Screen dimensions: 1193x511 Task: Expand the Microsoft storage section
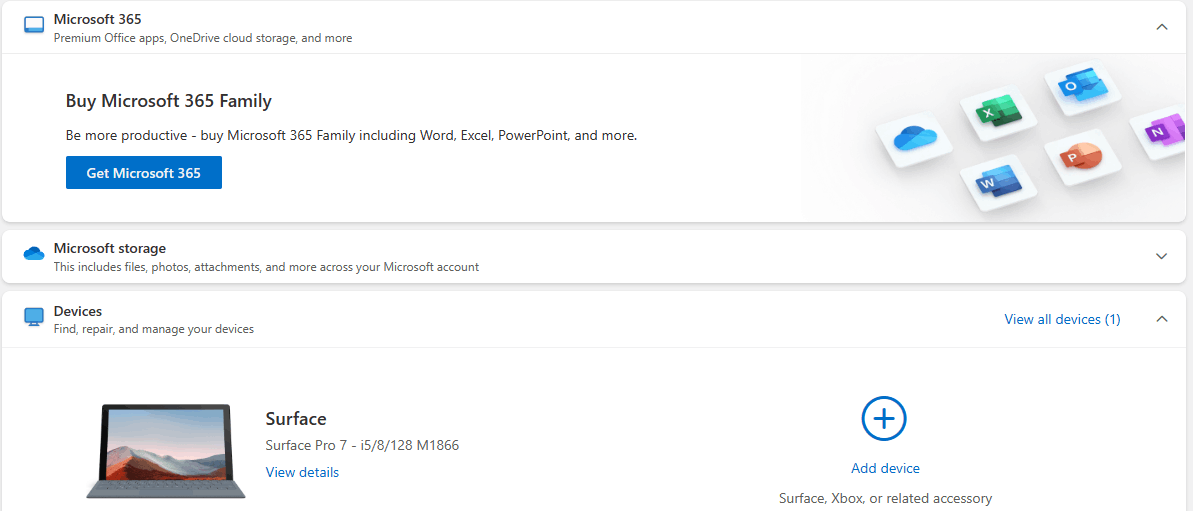pos(1161,256)
